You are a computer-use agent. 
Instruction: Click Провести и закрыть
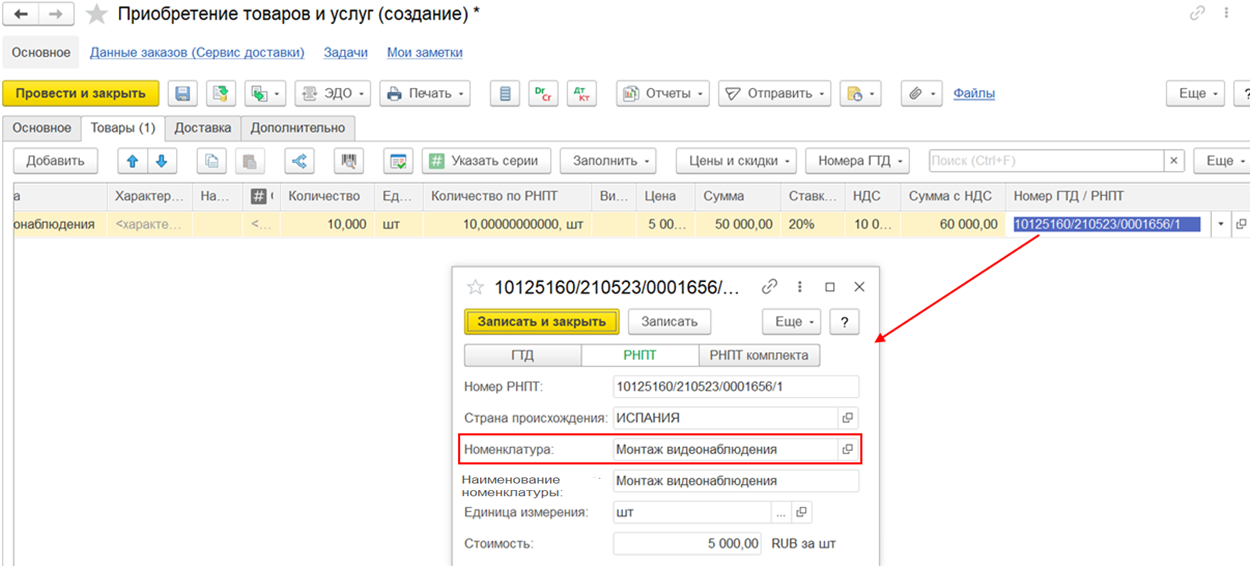[x=81, y=93]
